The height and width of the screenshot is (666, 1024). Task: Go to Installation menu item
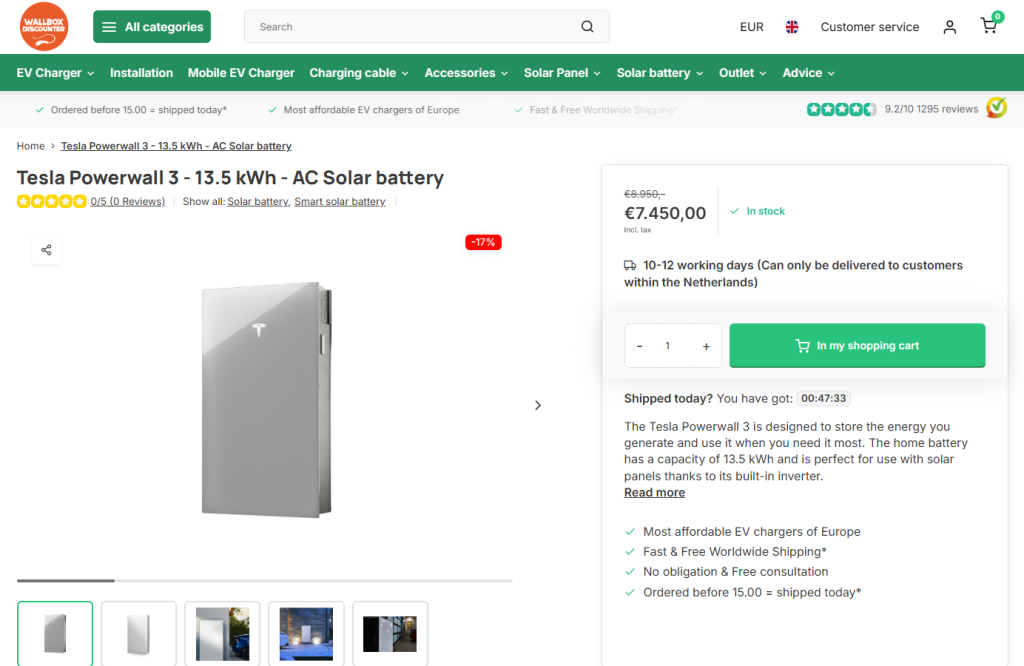[x=141, y=72]
